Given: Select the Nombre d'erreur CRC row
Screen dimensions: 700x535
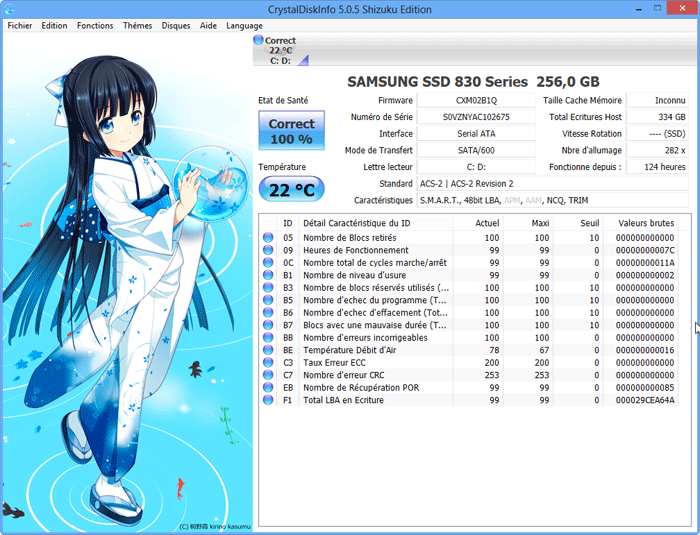Looking at the screenshot, I should pyautogui.click(x=469, y=375).
